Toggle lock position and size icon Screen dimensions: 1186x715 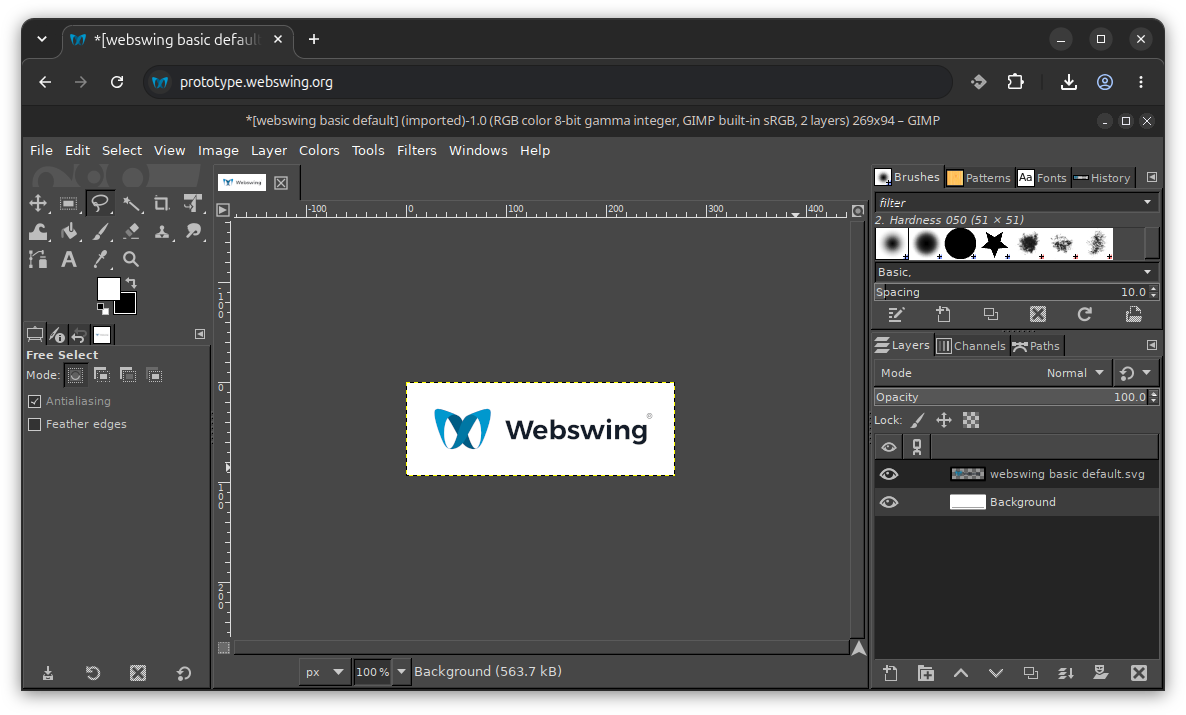point(944,421)
